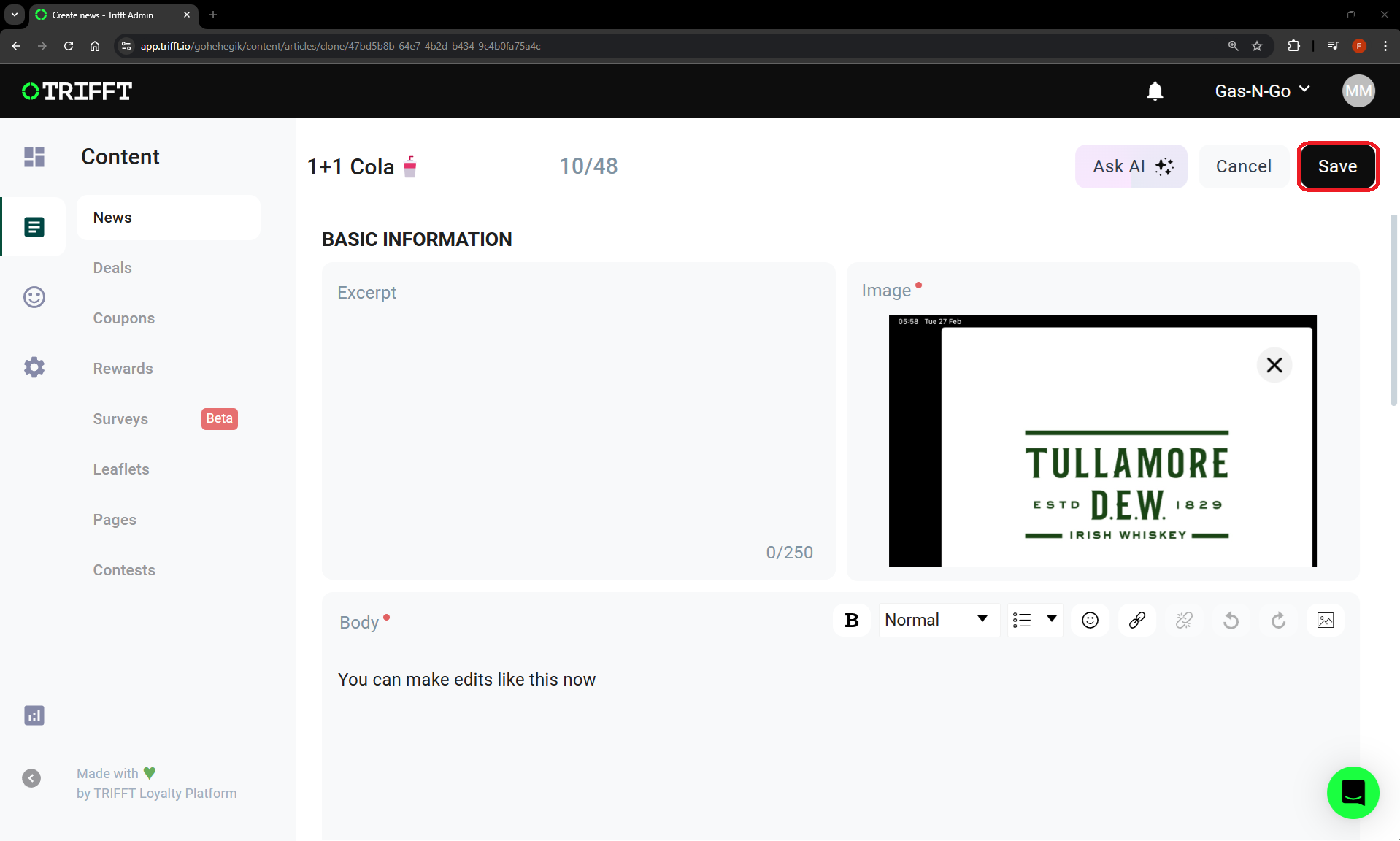Screen dimensions: 1400x841
Task: Click the remove link icon
Action: pyautogui.click(x=1184, y=621)
